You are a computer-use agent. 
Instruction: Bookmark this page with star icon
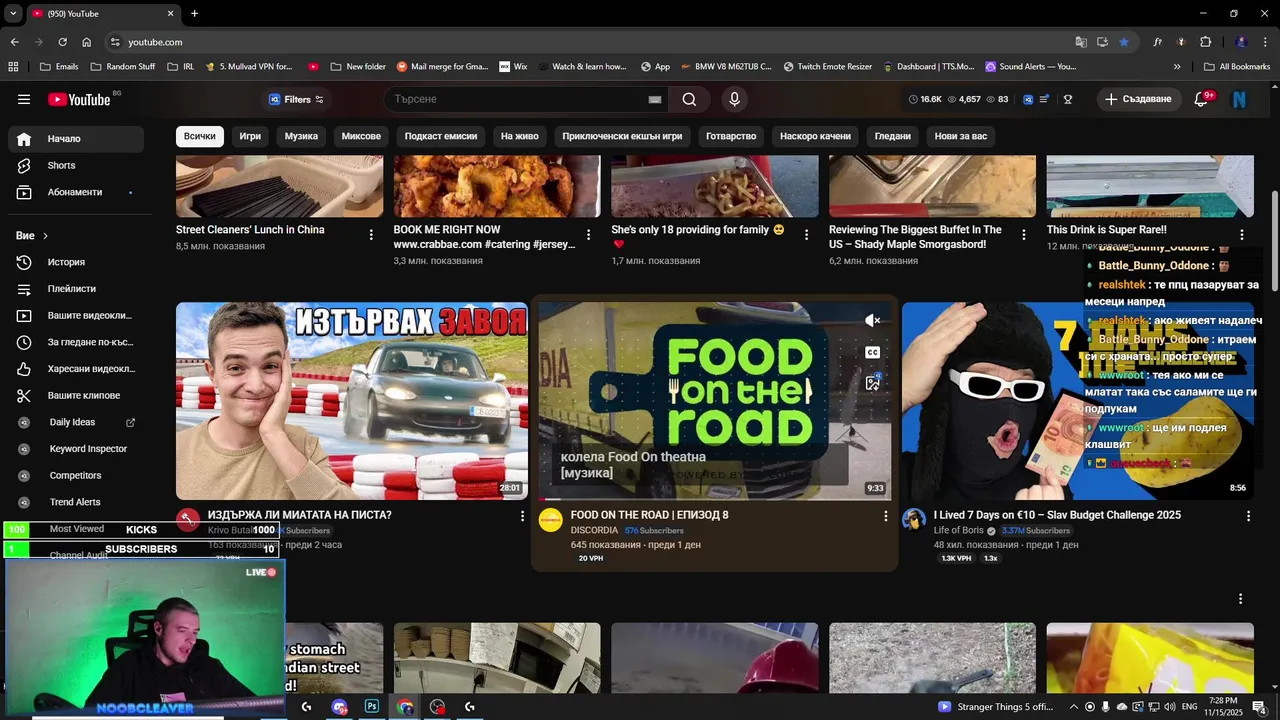coord(1124,42)
